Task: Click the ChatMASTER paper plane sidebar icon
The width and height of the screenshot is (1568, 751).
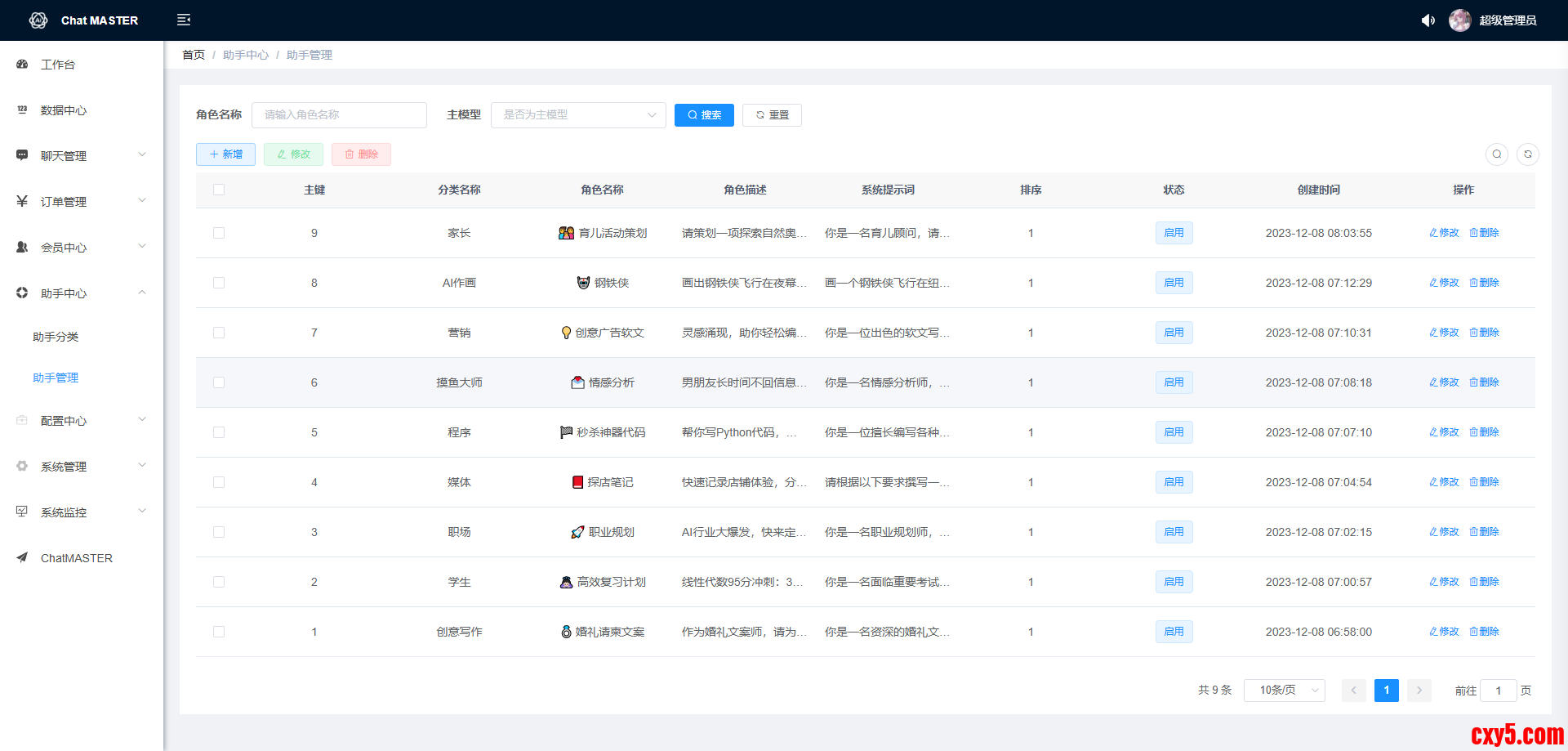Action: (22, 558)
